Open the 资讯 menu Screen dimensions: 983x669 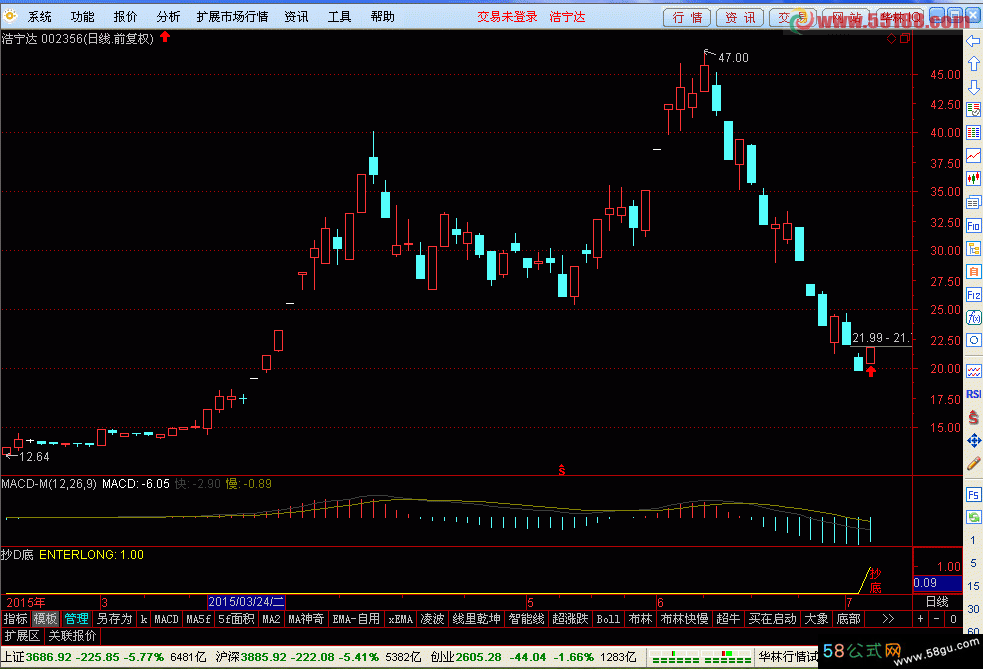click(x=296, y=17)
